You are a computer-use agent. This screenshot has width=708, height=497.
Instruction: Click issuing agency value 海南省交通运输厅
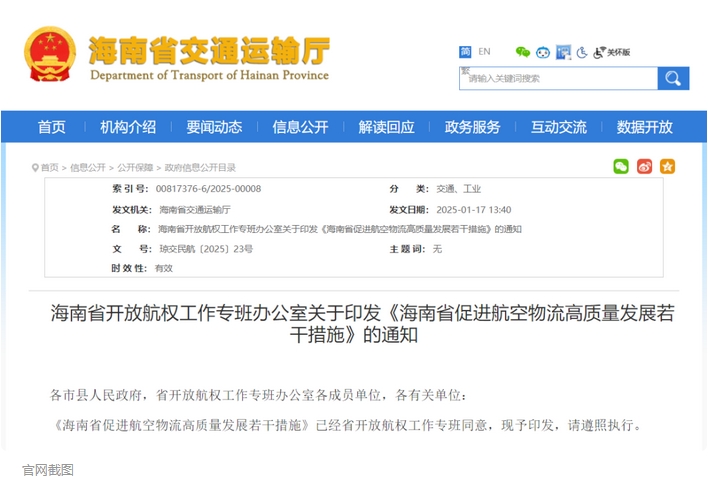(x=195, y=209)
